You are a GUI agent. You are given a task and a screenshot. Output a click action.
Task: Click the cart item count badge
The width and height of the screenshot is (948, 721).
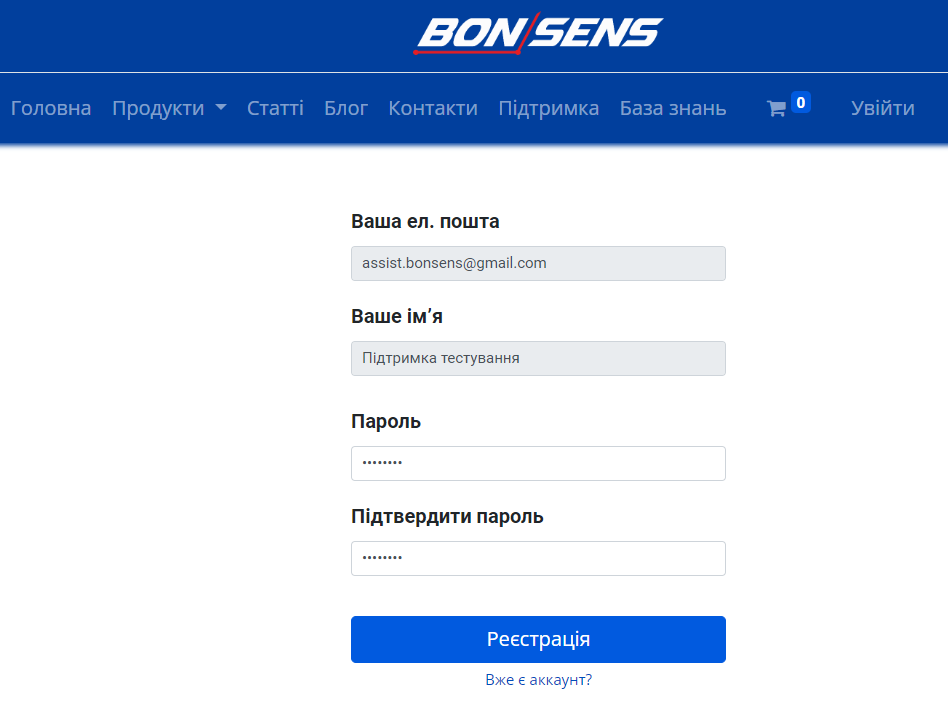[800, 102]
